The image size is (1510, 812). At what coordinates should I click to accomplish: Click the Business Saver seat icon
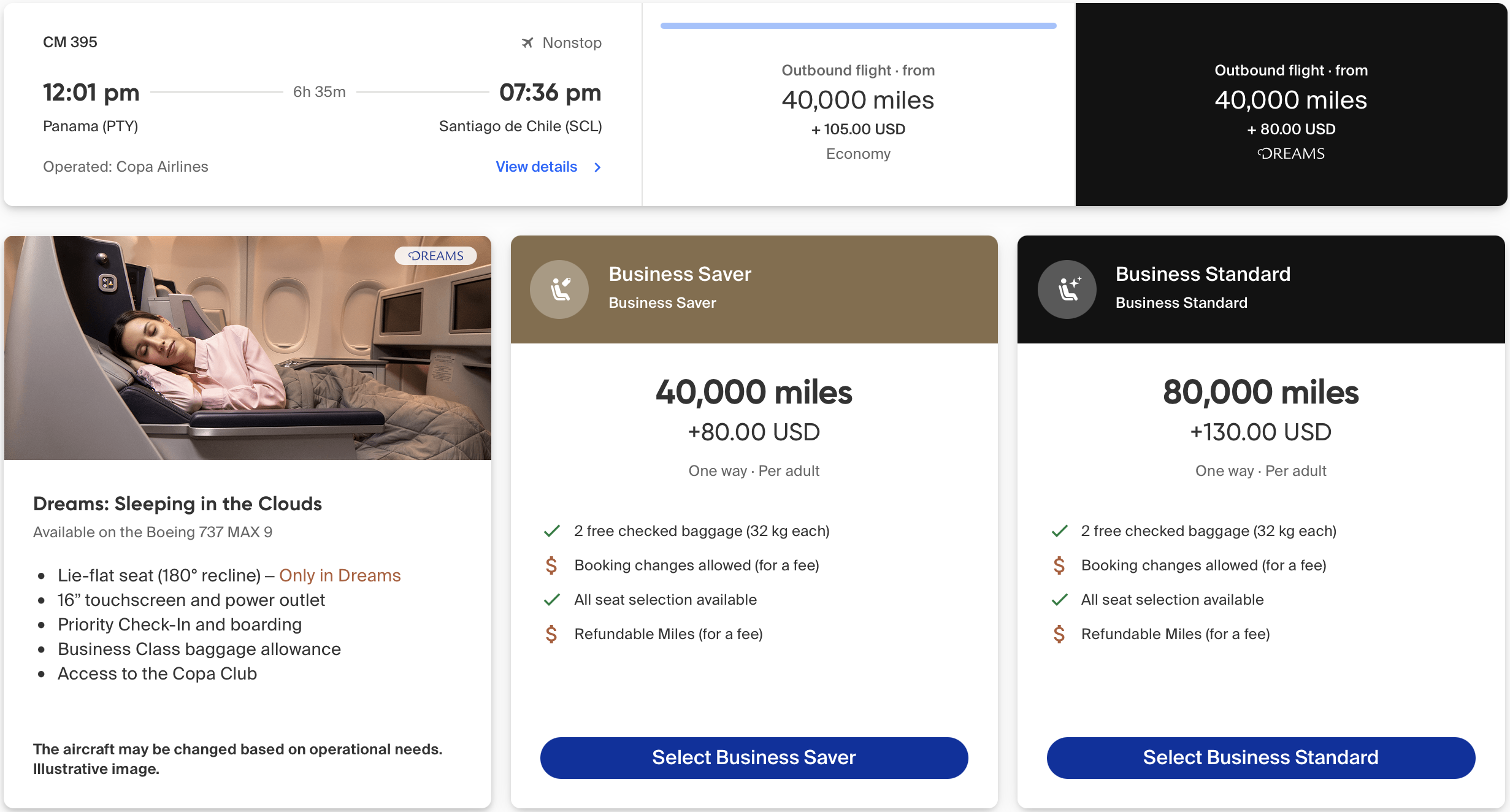(x=559, y=289)
